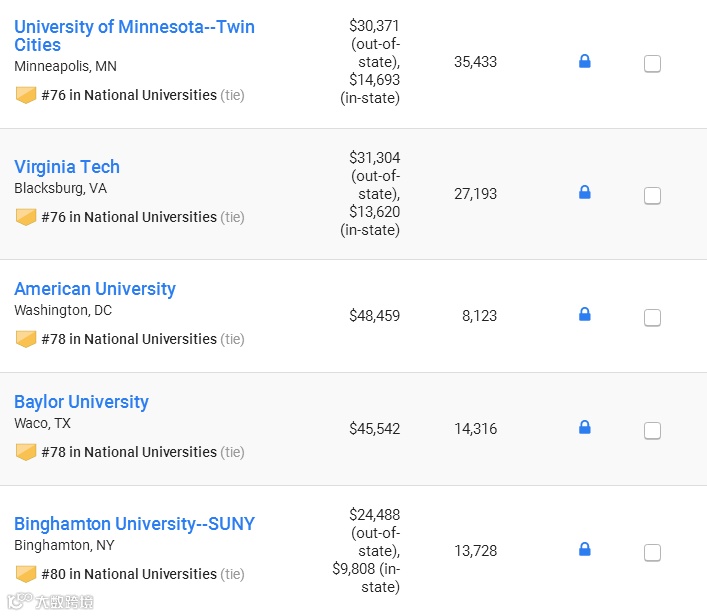Tick the checkbox in Virginia Tech row
Viewport: 707px width, 616px height.
pos(652,196)
